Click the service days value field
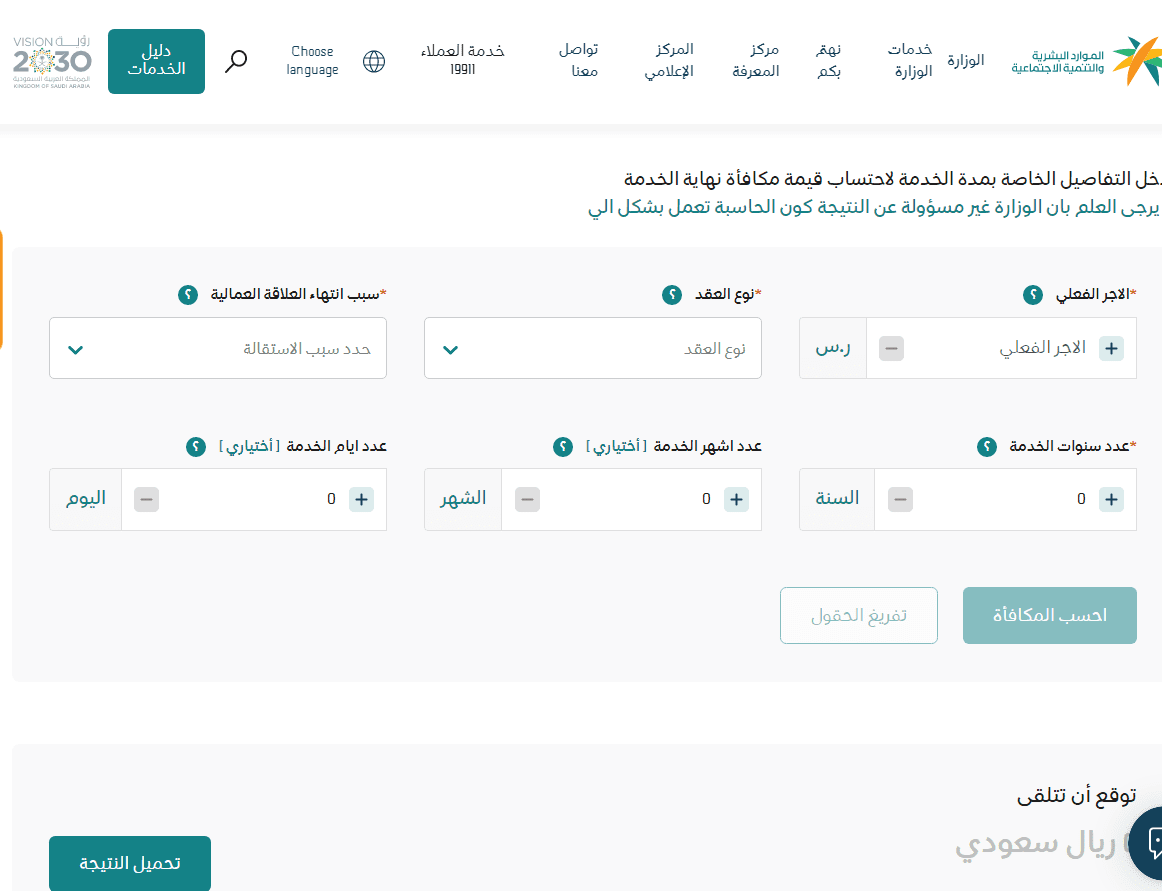1162x891 pixels. coord(254,500)
